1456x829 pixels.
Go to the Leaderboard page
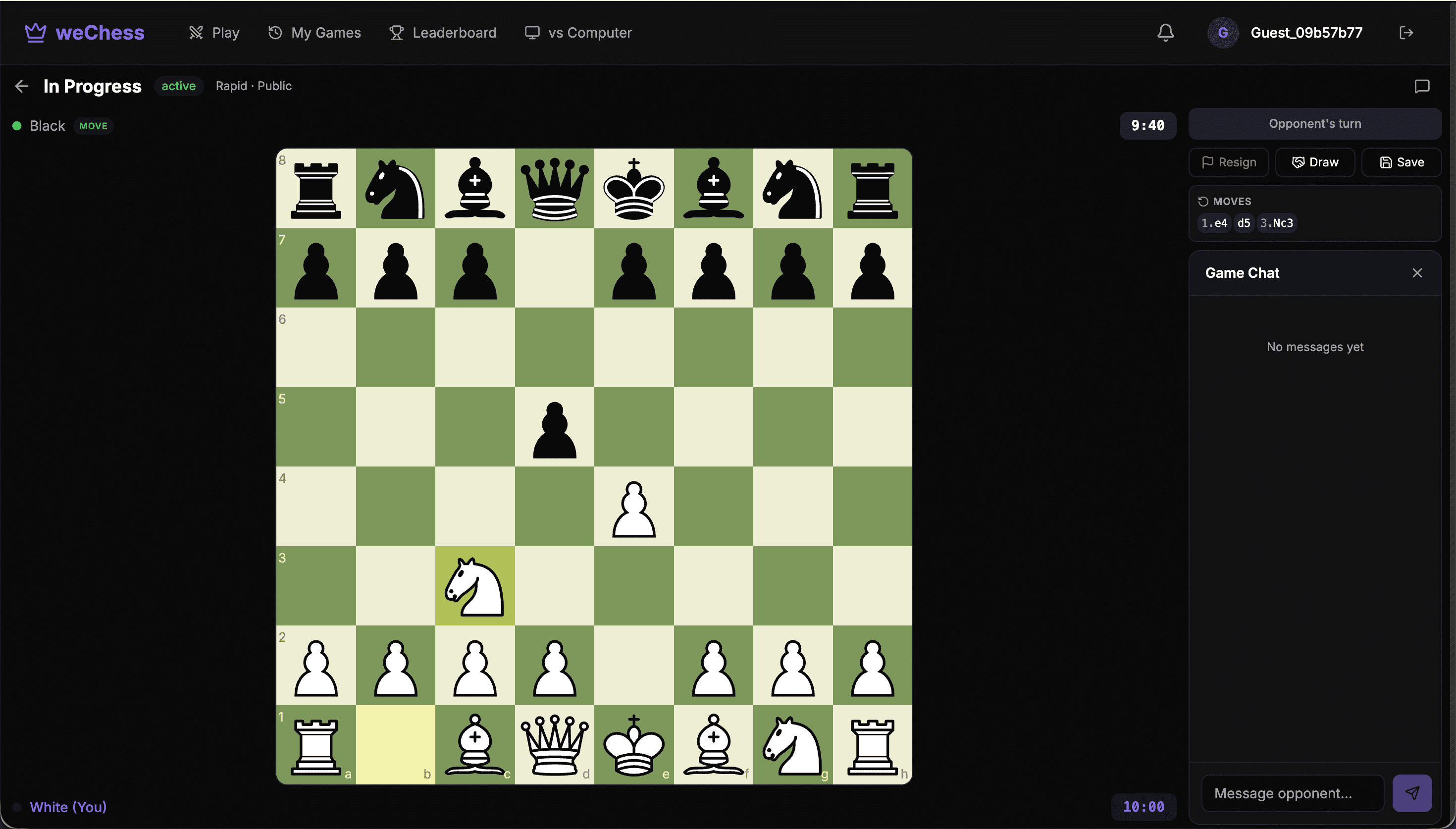442,33
